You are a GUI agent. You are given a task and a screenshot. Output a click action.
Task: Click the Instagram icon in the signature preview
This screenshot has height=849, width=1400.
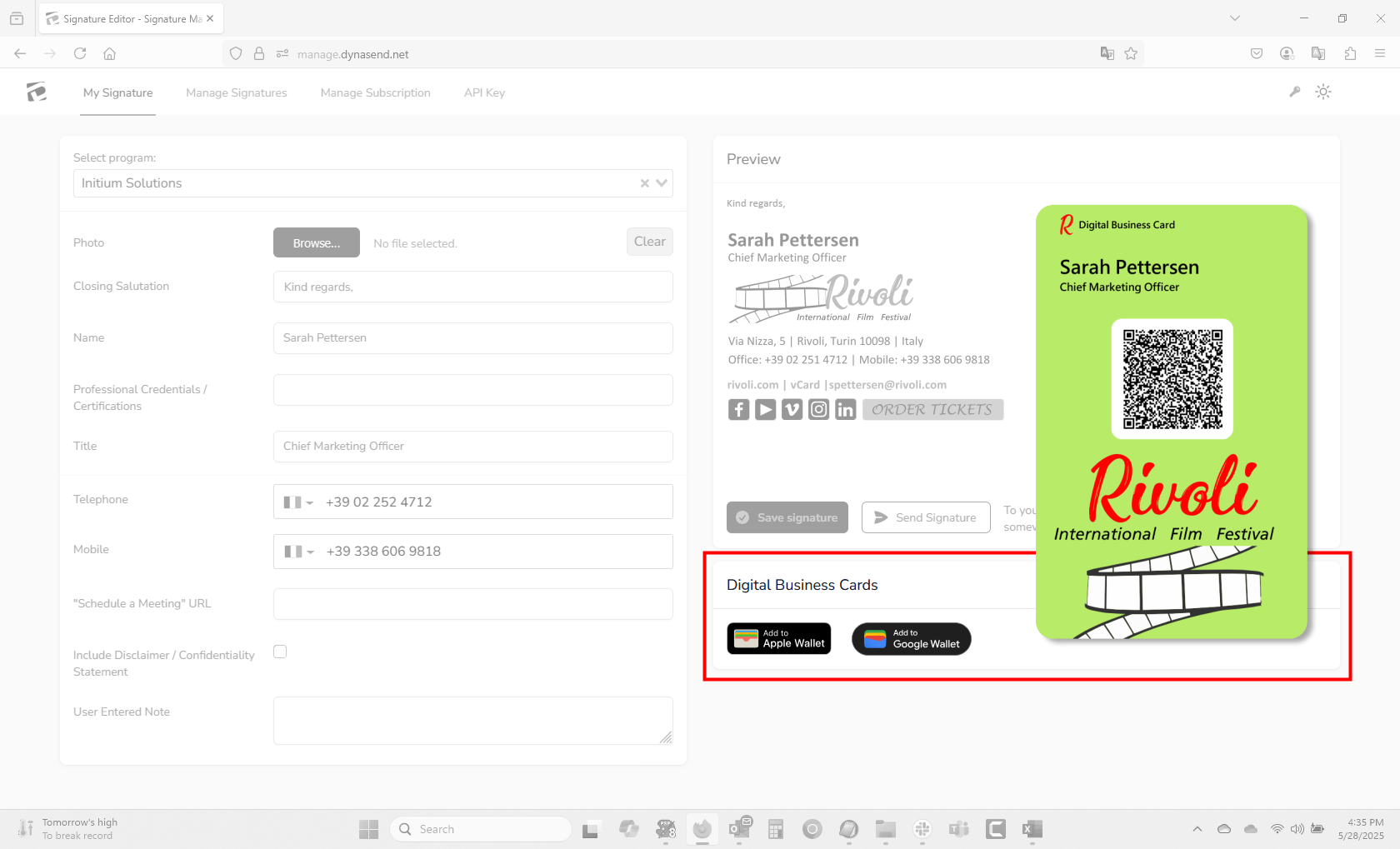pos(818,409)
